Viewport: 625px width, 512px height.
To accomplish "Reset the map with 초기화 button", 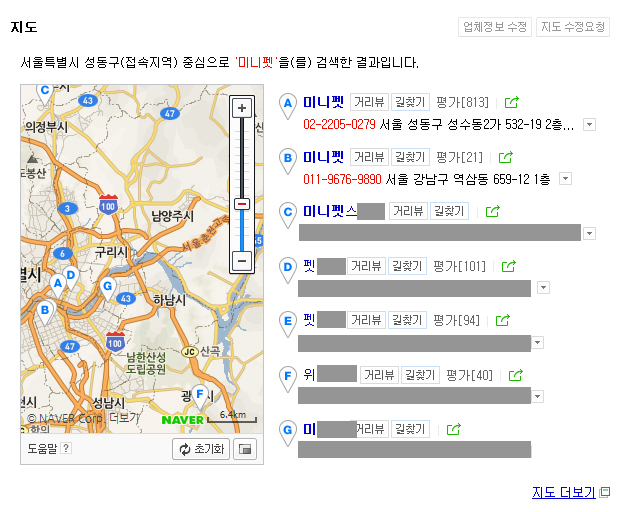I will point(201,449).
